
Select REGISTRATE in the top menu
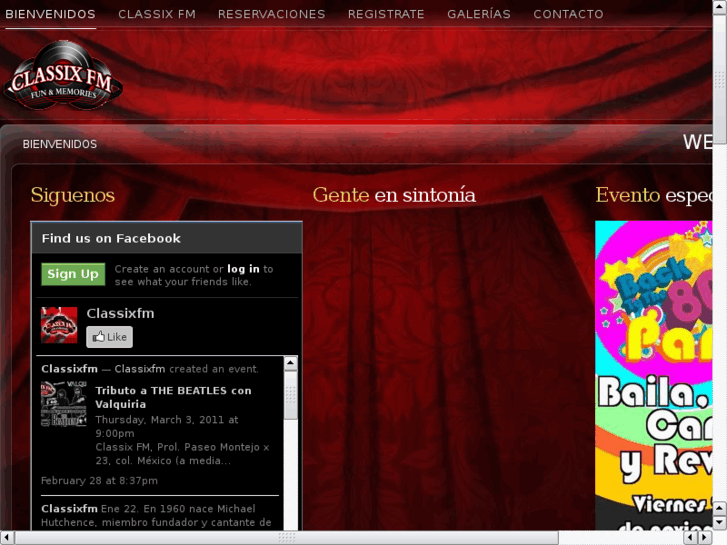tap(386, 14)
